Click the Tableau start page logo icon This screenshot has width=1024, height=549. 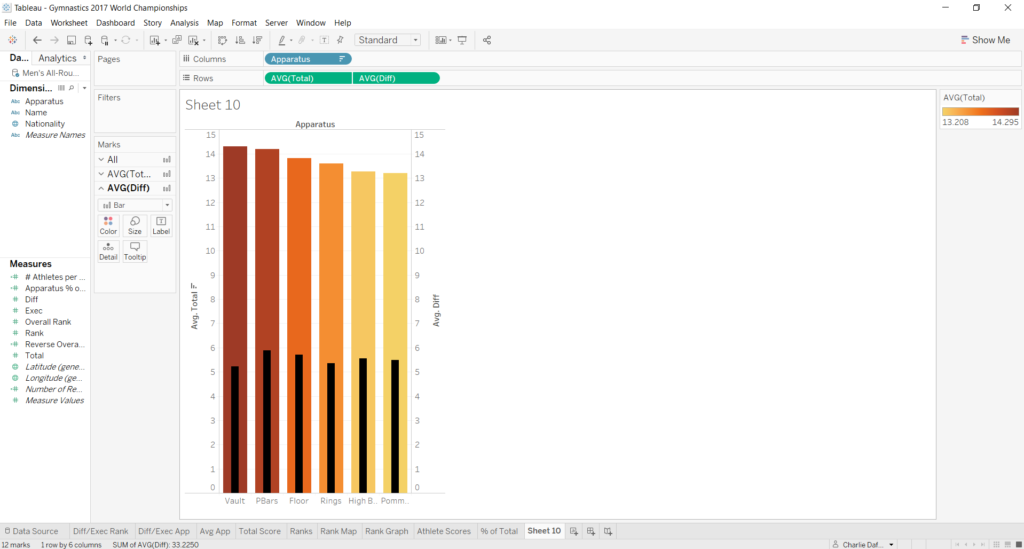[x=12, y=40]
